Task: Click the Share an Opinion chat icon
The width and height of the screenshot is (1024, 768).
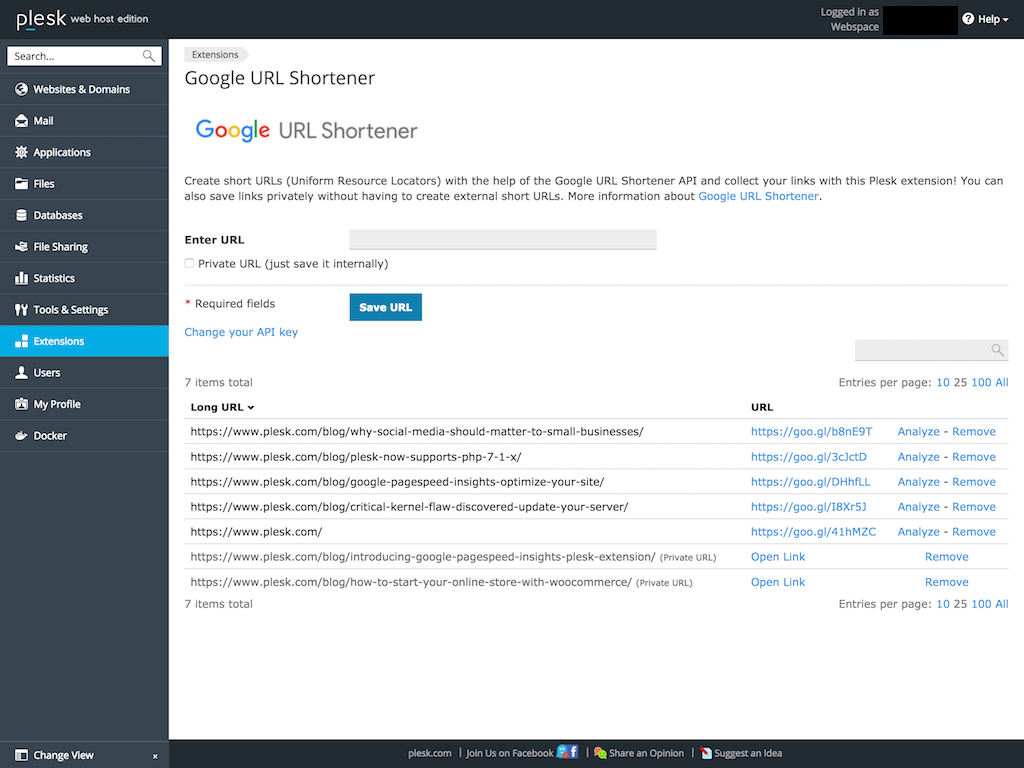Action: point(600,753)
